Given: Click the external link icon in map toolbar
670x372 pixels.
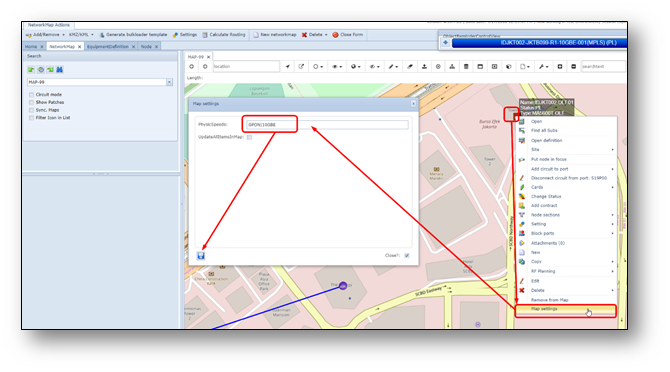Looking at the screenshot, I should (x=301, y=67).
